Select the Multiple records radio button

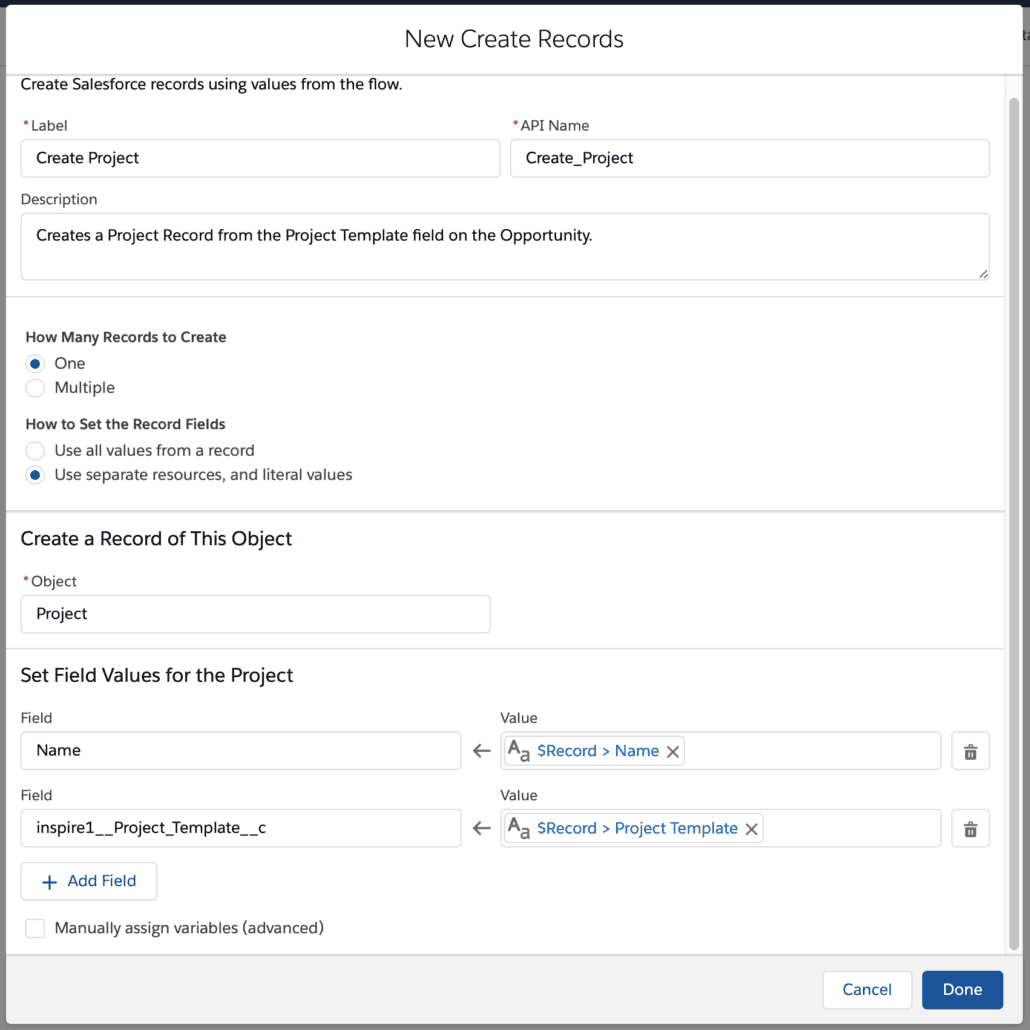tap(35, 388)
